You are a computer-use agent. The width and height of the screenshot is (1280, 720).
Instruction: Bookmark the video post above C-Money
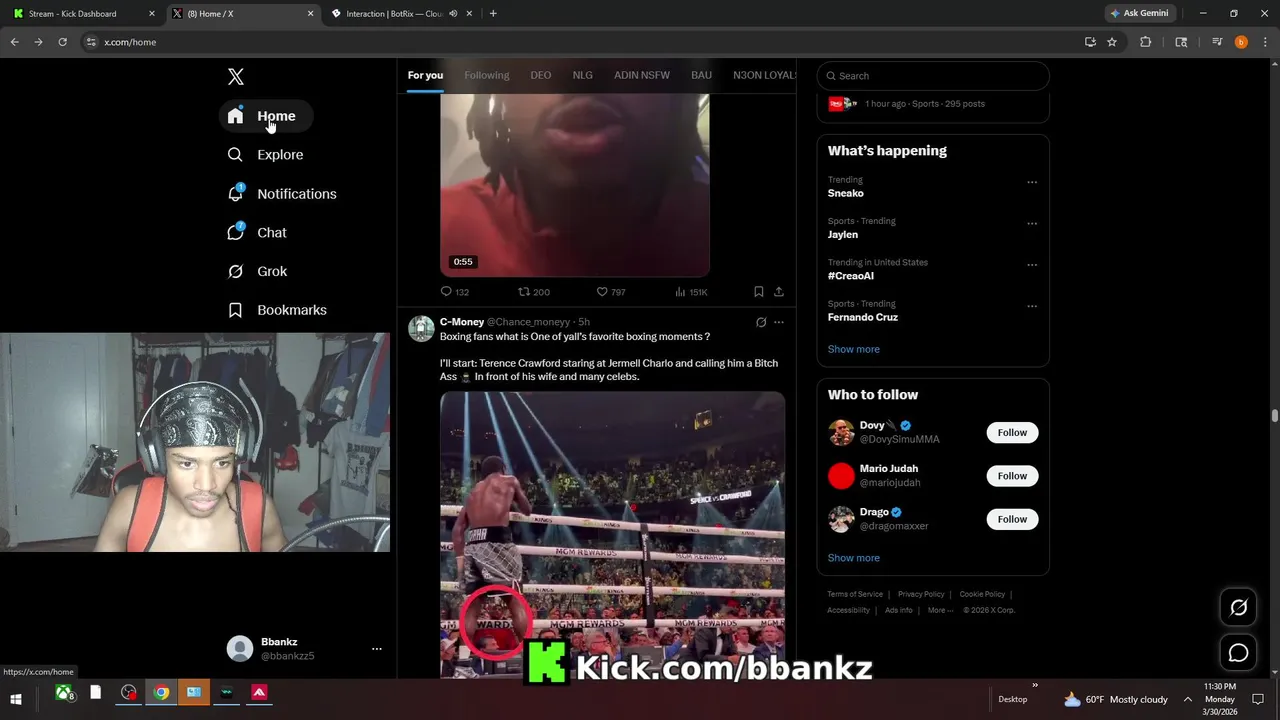tap(759, 292)
